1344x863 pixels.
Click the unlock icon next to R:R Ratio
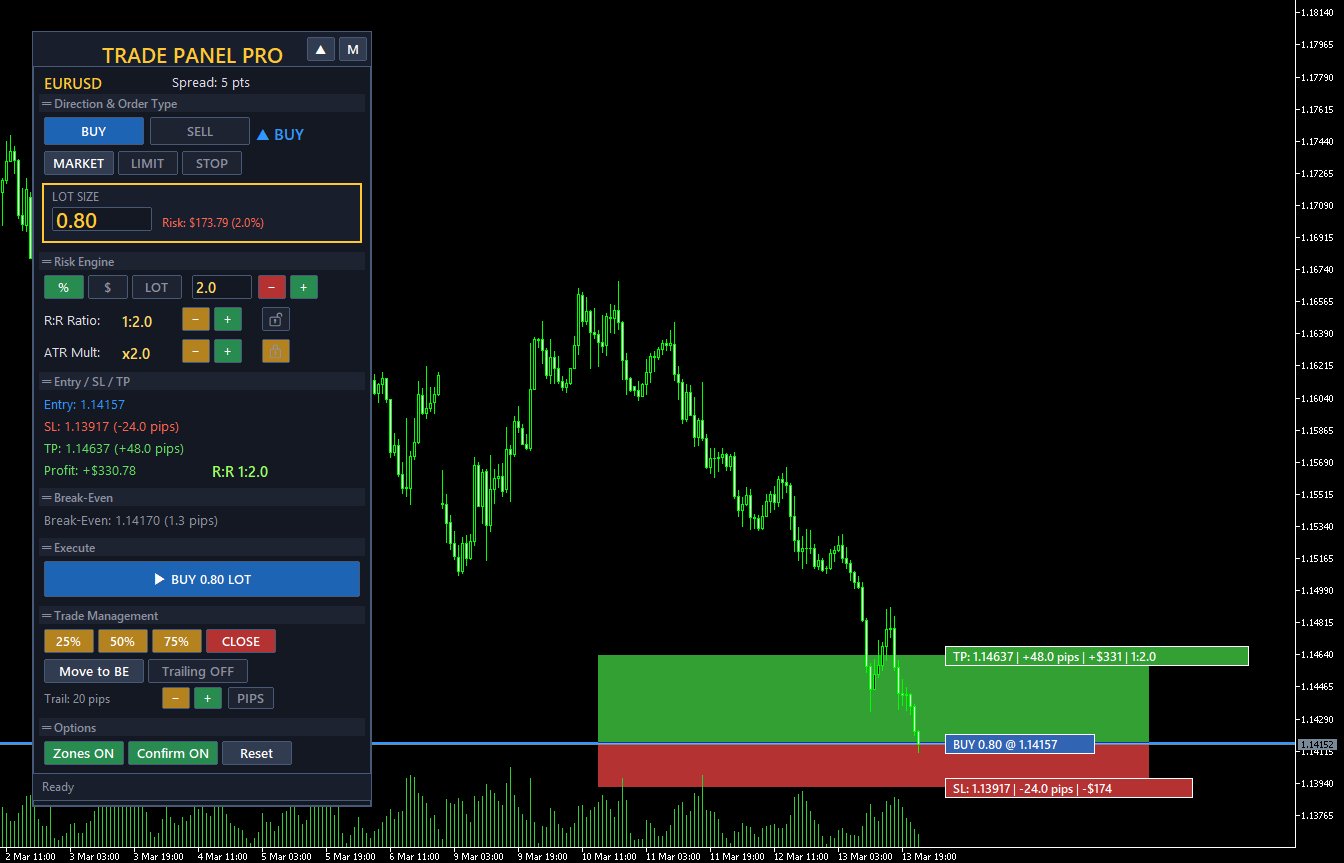point(275,319)
